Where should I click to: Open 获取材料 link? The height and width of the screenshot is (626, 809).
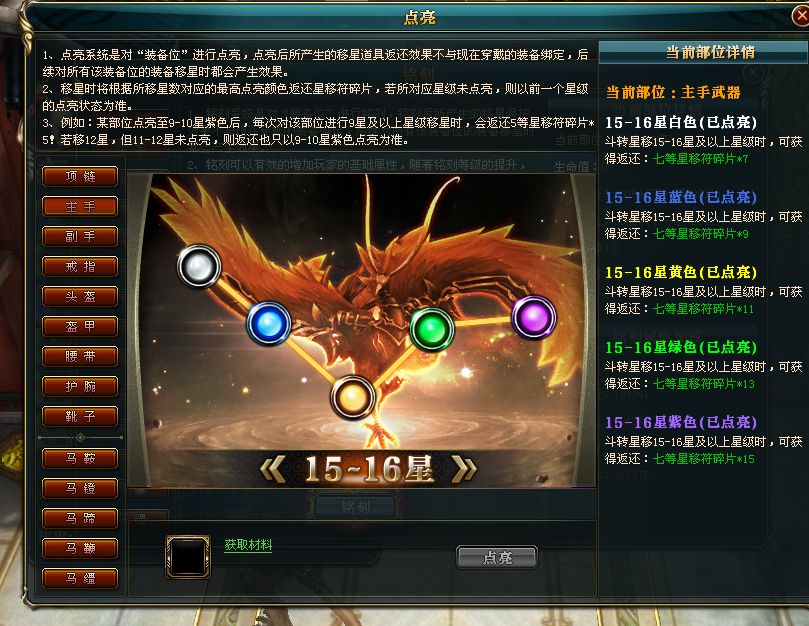pyautogui.click(x=248, y=544)
